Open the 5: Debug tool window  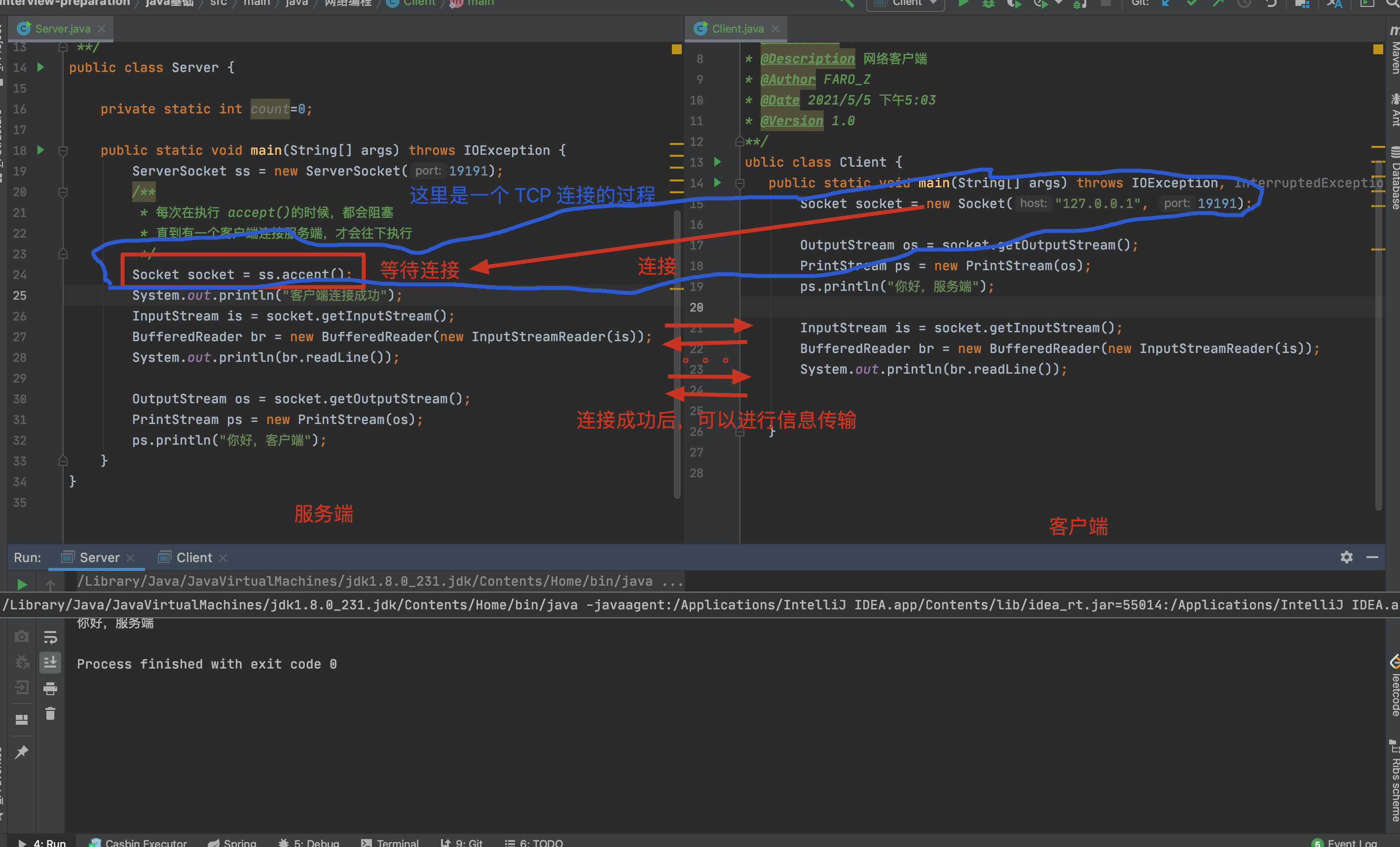tap(308, 843)
